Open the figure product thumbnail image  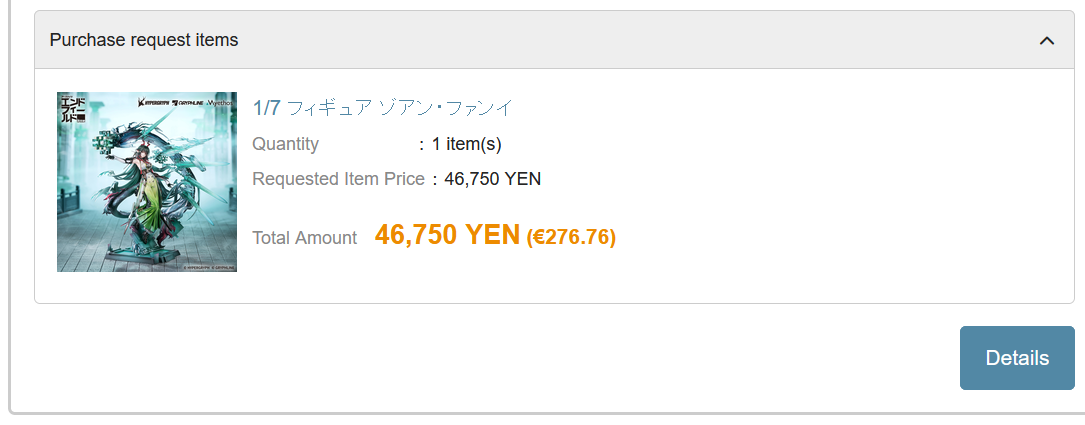(x=147, y=182)
